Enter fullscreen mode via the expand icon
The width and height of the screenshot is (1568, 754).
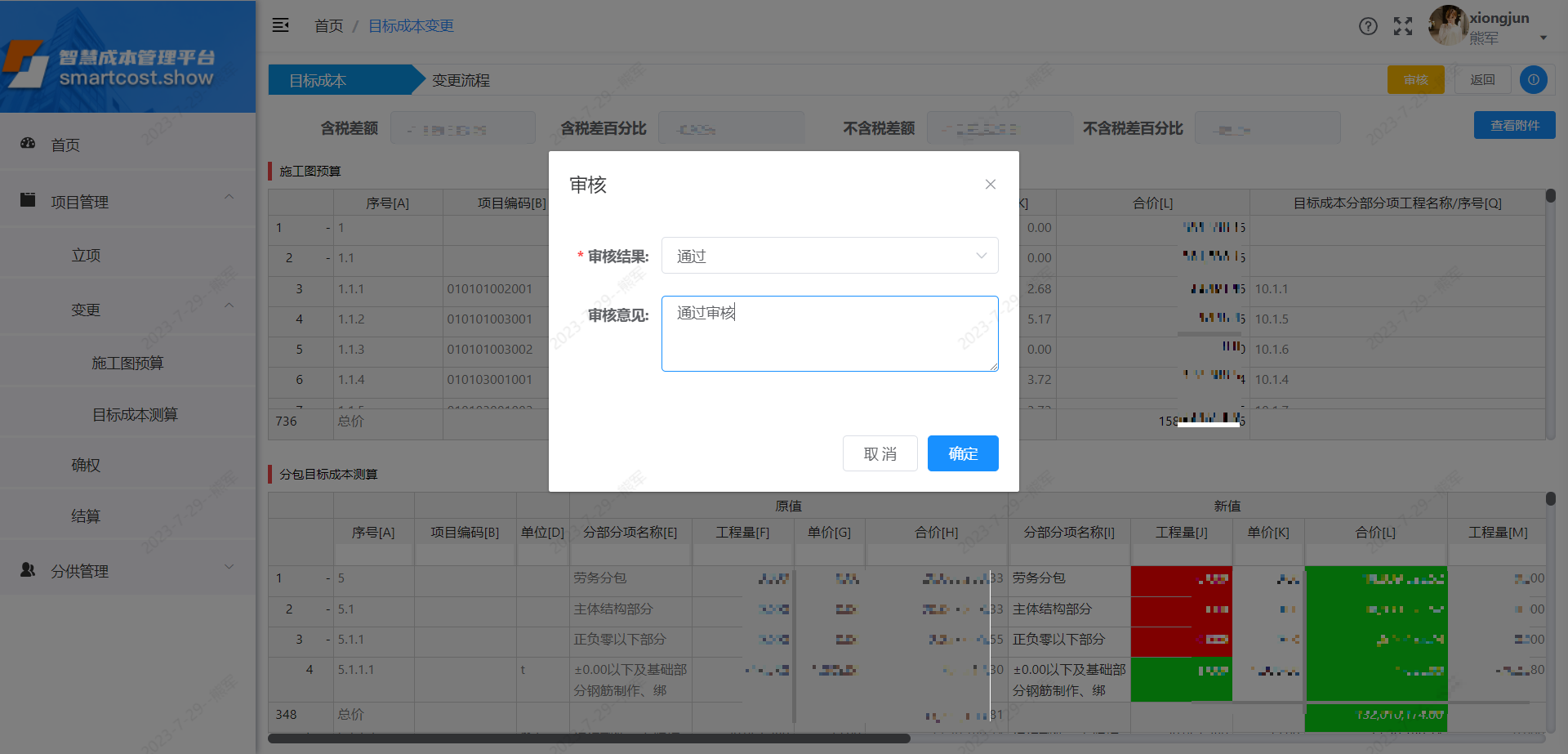point(1402,25)
